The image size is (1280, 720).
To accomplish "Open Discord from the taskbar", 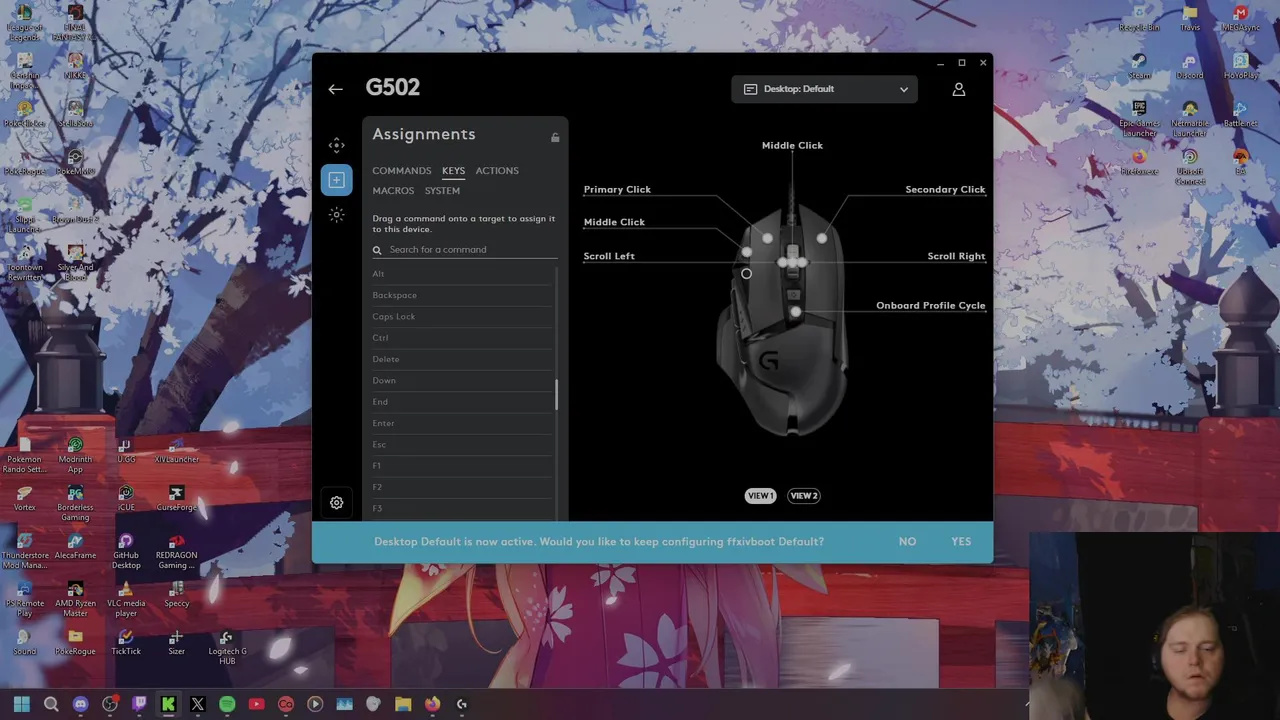I will (x=80, y=704).
